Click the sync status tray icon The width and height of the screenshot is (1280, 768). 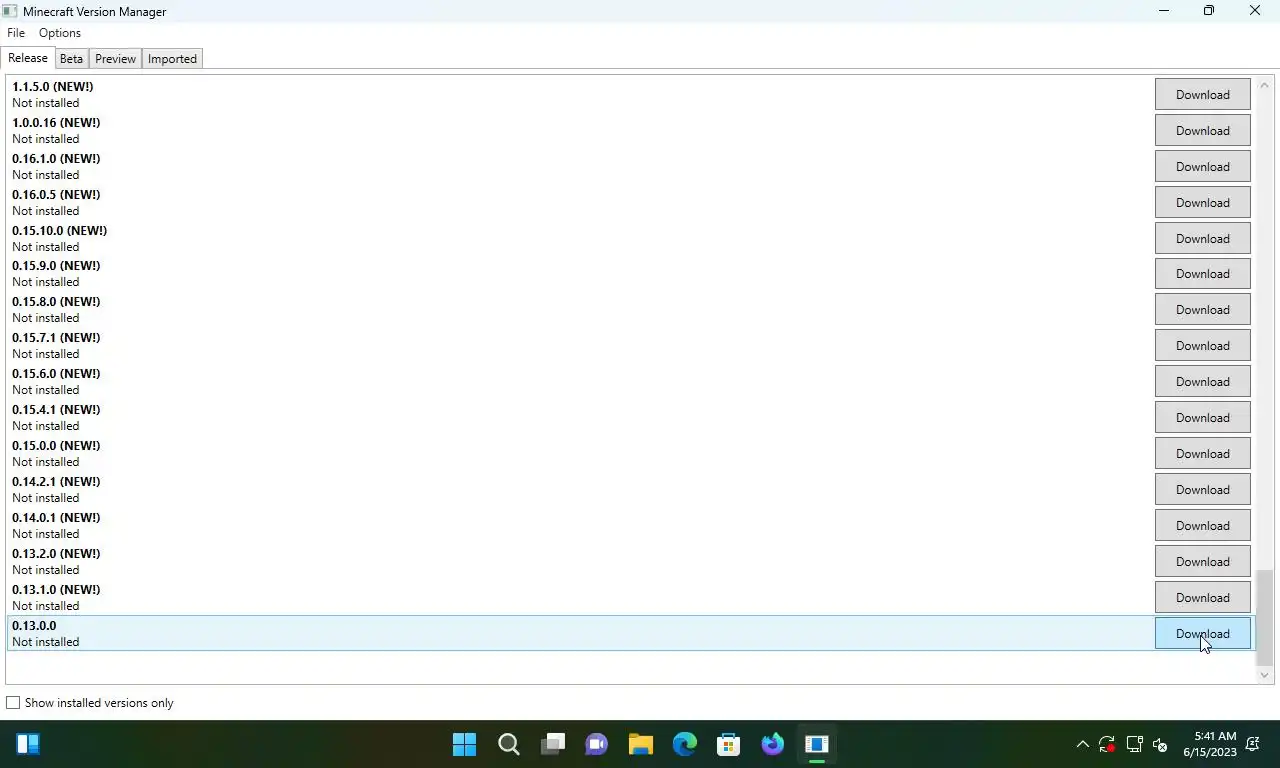[x=1107, y=744]
